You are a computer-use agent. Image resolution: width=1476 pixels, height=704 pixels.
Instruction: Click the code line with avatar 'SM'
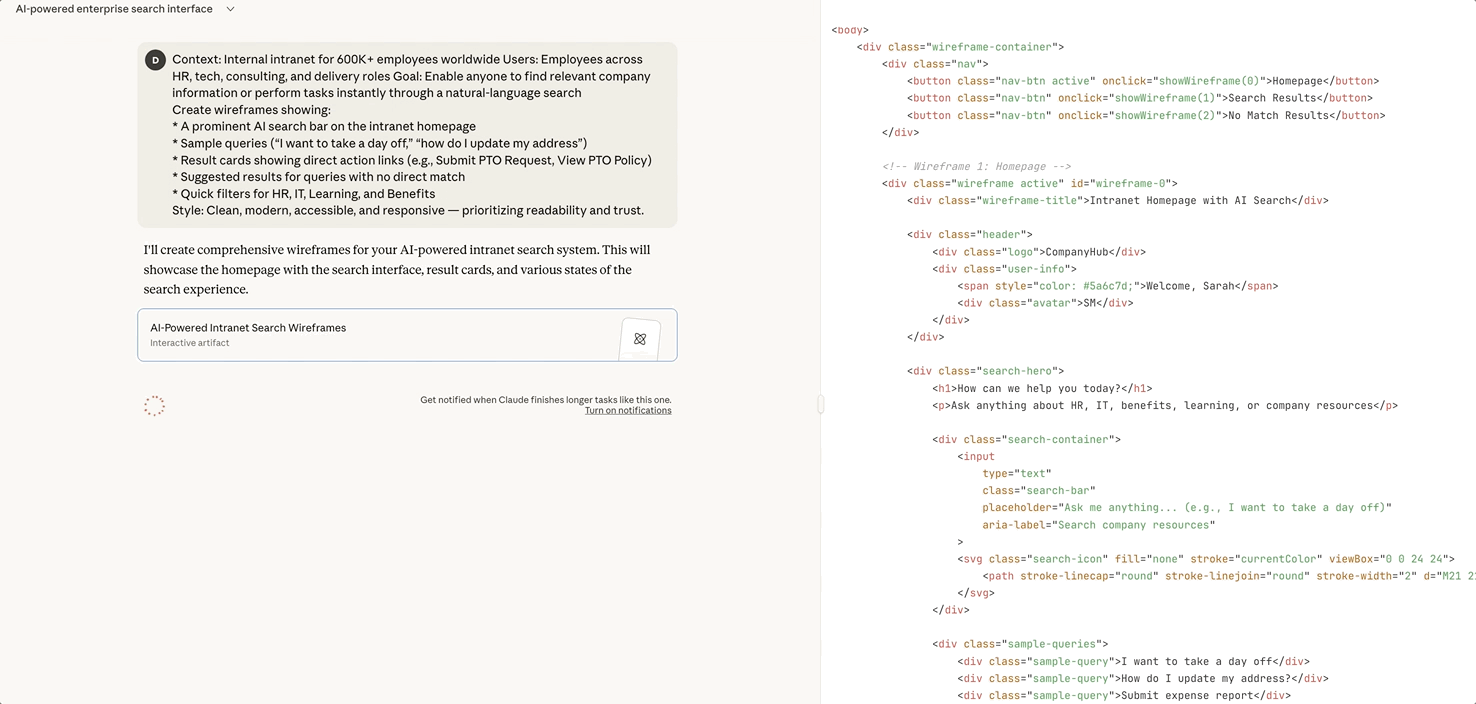1045,303
